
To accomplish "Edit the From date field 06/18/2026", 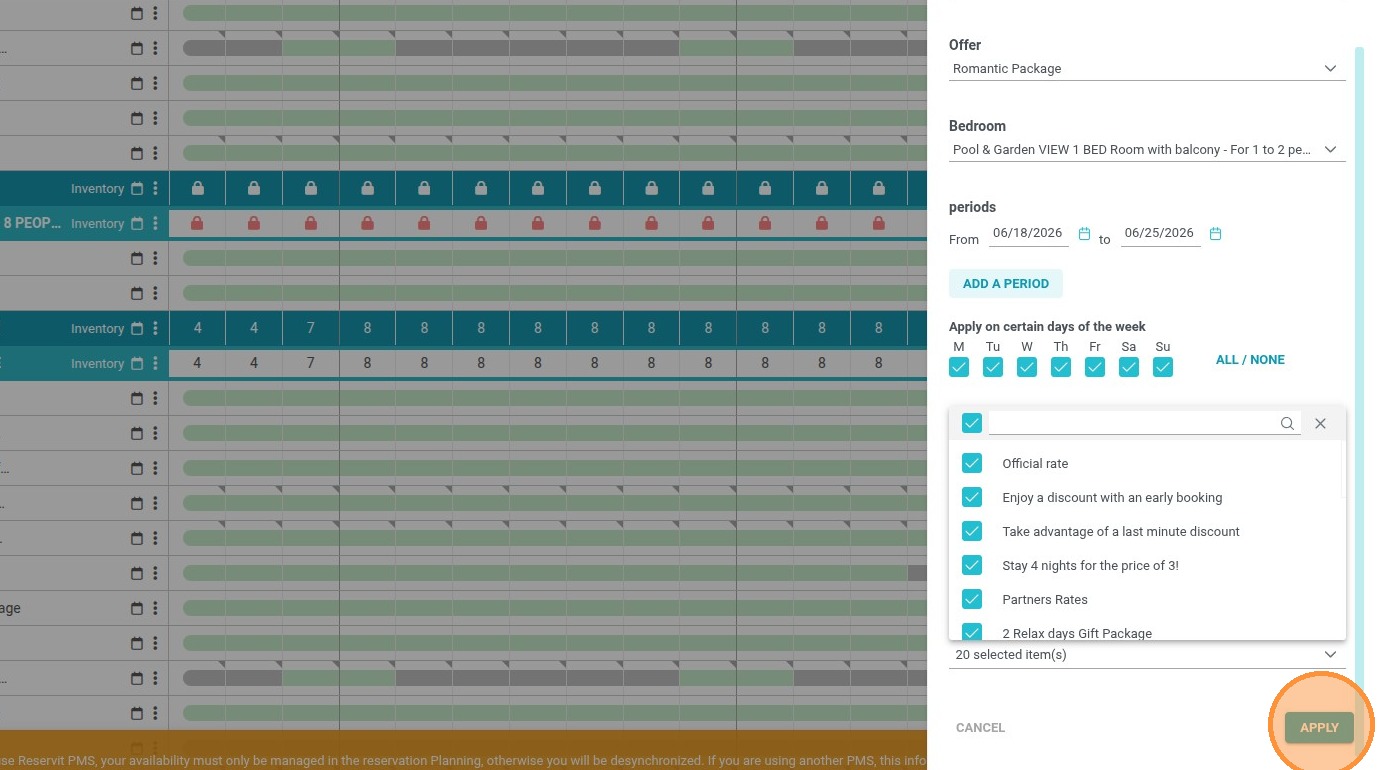I will click(1028, 233).
